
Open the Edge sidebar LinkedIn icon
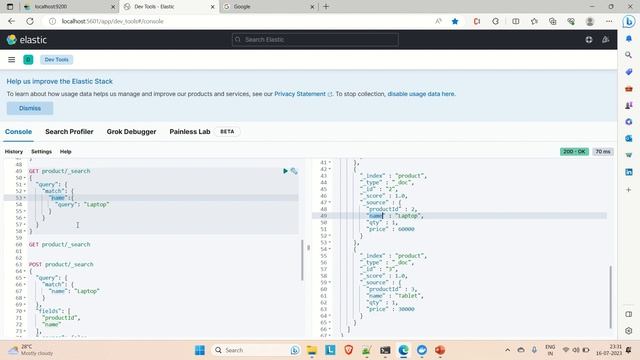tap(629, 172)
